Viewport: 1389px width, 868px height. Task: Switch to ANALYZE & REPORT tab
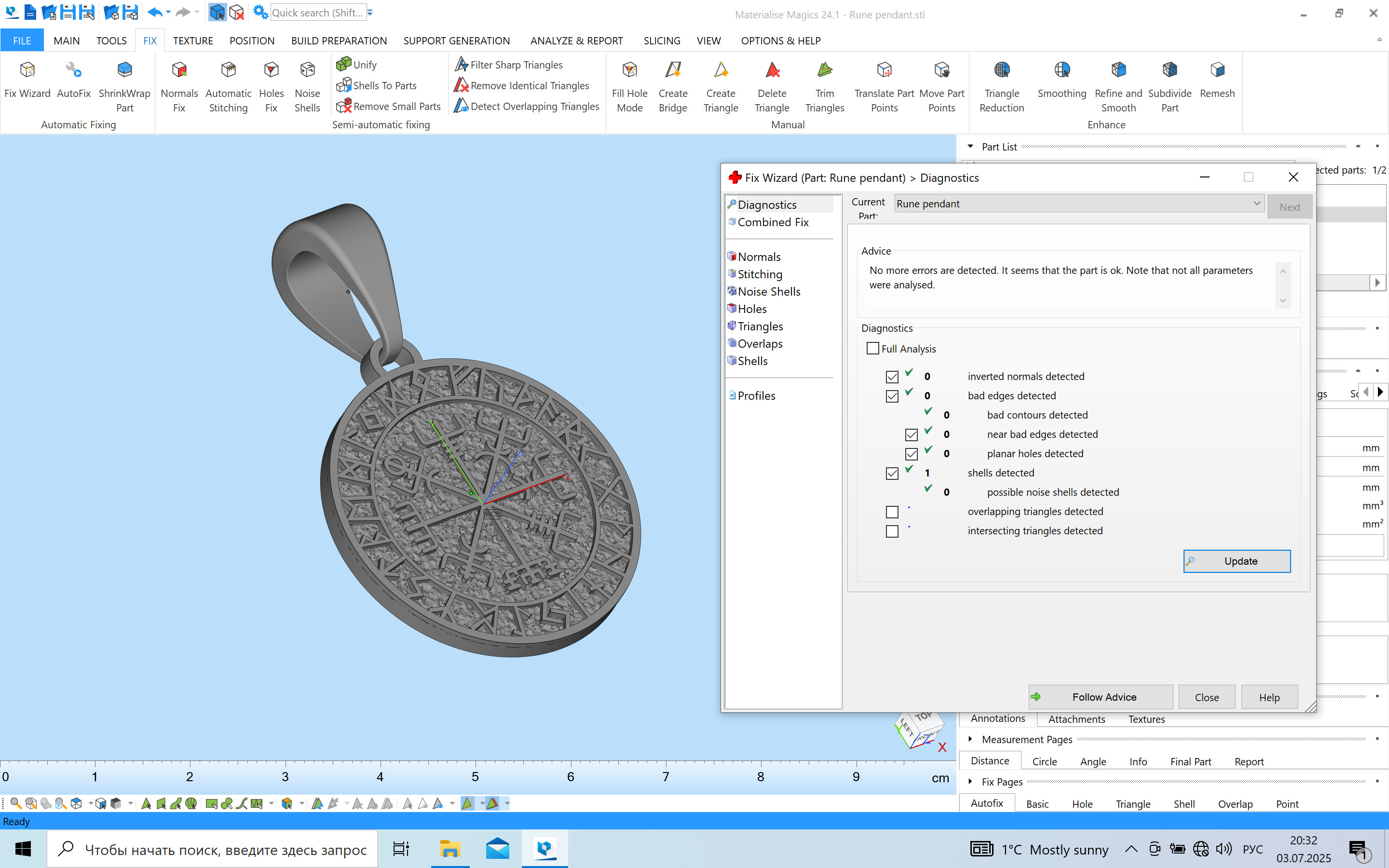tap(576, 41)
